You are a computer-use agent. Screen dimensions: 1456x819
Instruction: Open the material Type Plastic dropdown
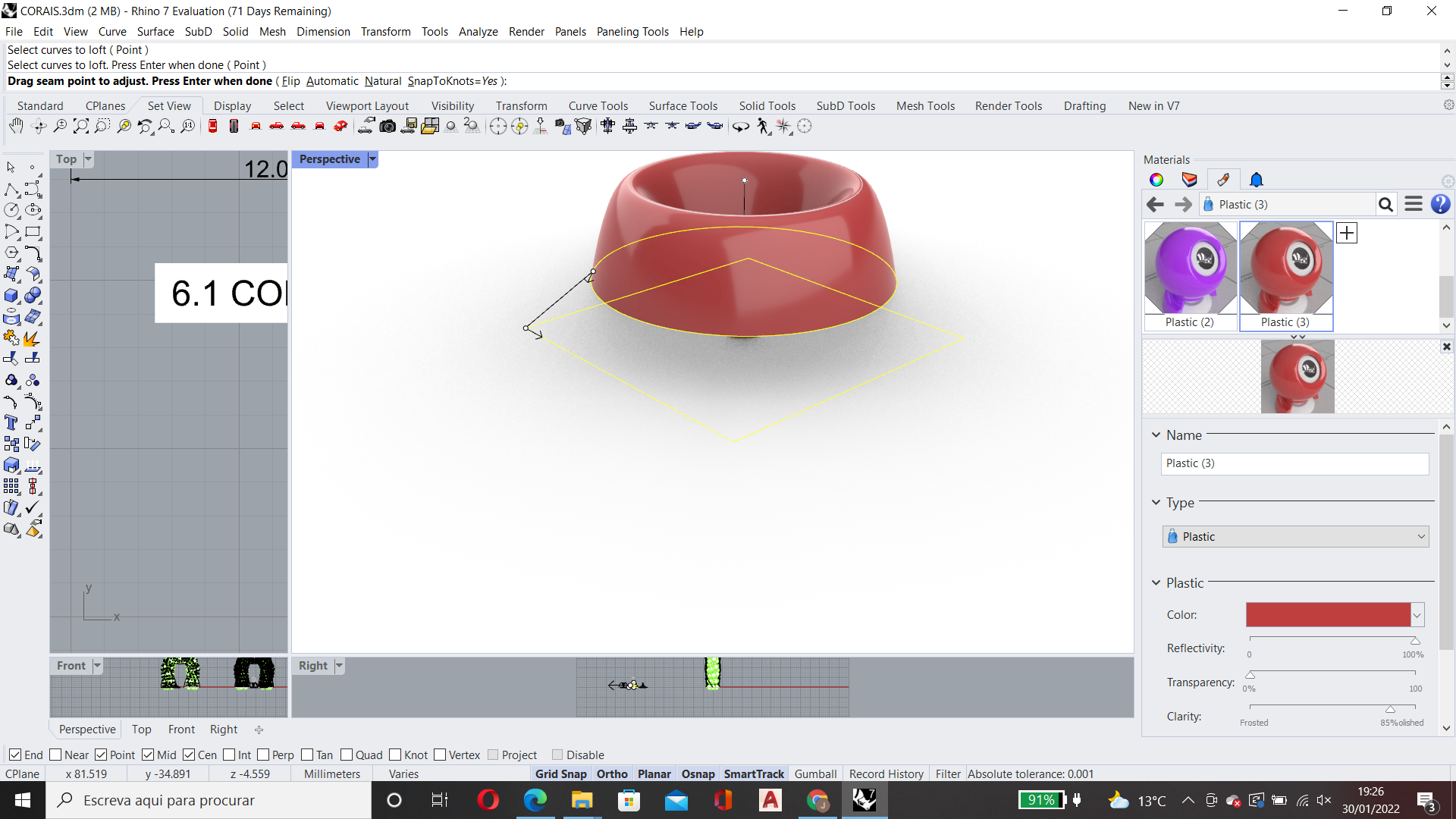pos(1295,536)
